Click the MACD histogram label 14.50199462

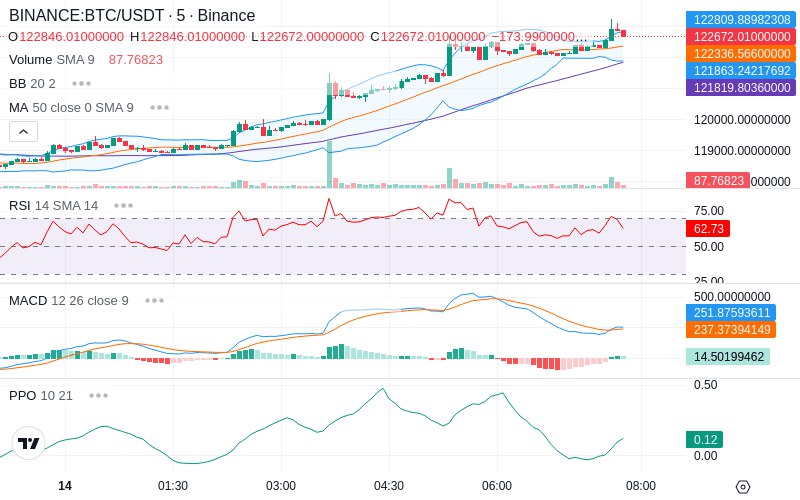click(x=728, y=357)
